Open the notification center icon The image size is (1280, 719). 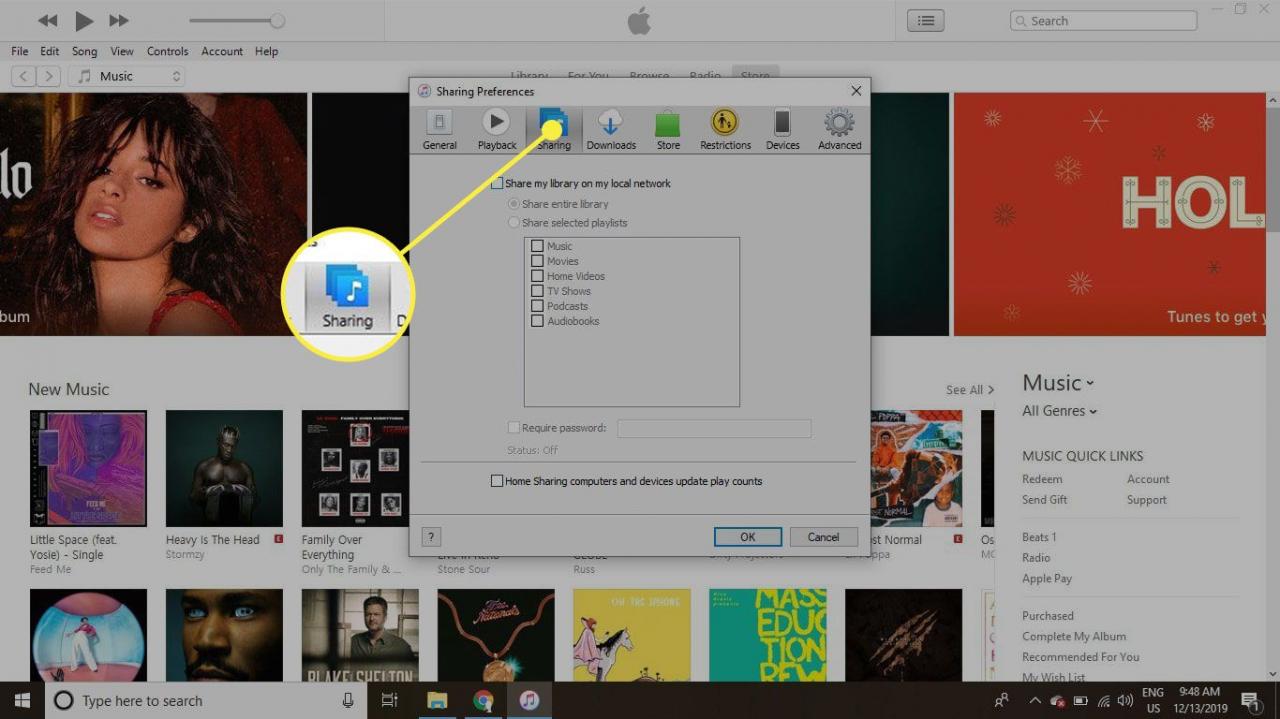click(x=1250, y=700)
